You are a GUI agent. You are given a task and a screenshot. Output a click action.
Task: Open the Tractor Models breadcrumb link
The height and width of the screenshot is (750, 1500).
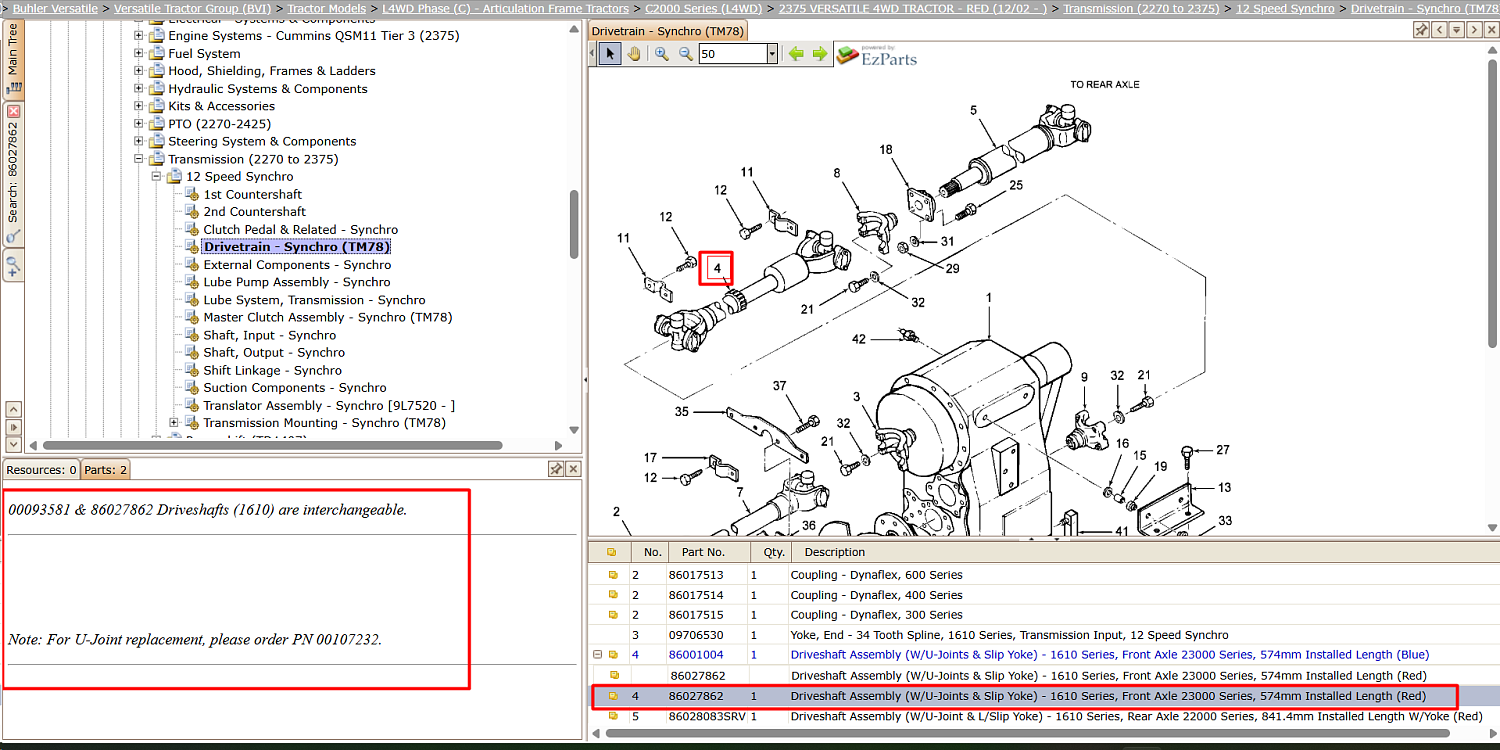(327, 8)
